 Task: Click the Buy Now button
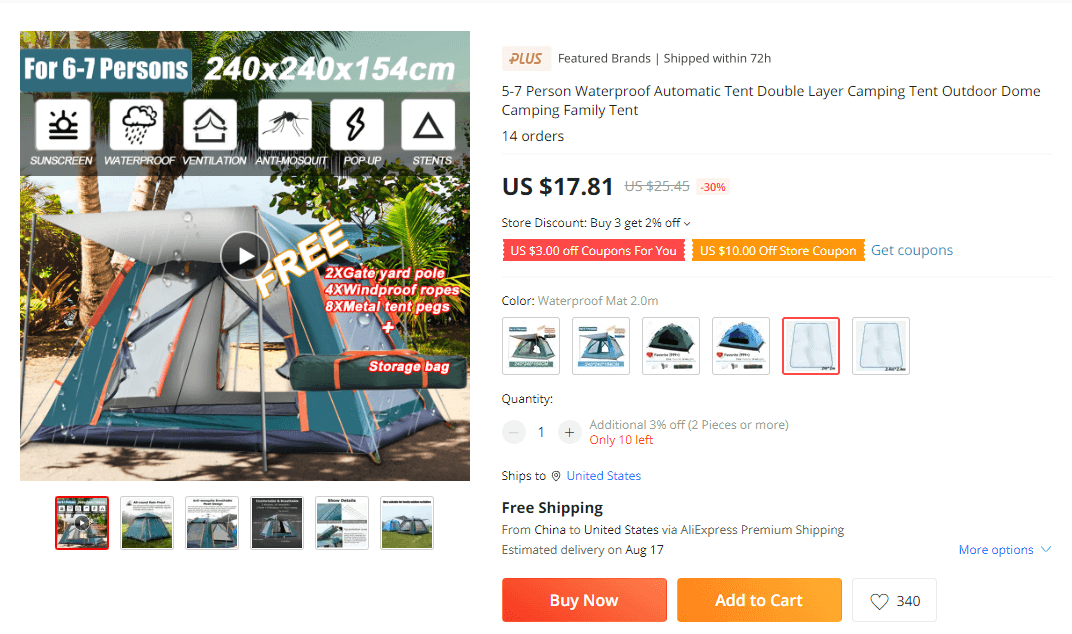click(x=584, y=600)
